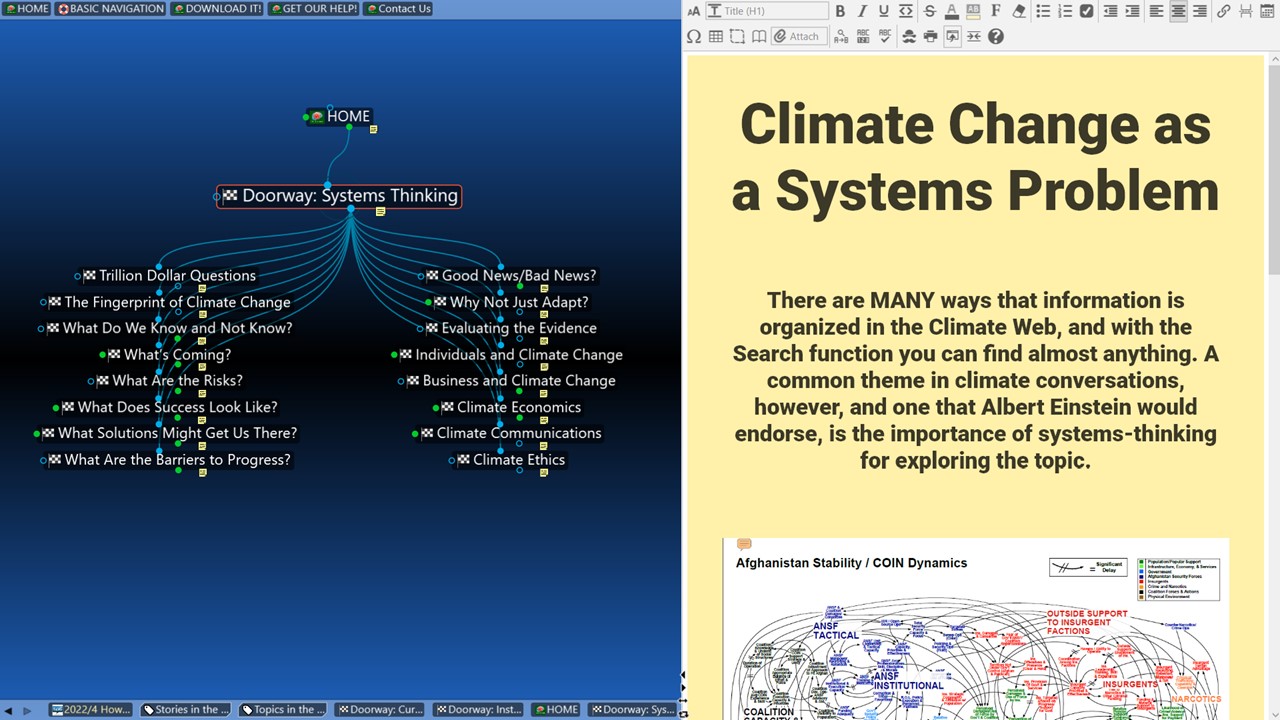The height and width of the screenshot is (720, 1280).
Task: Choose the text highlight color swatch
Action: point(973,11)
